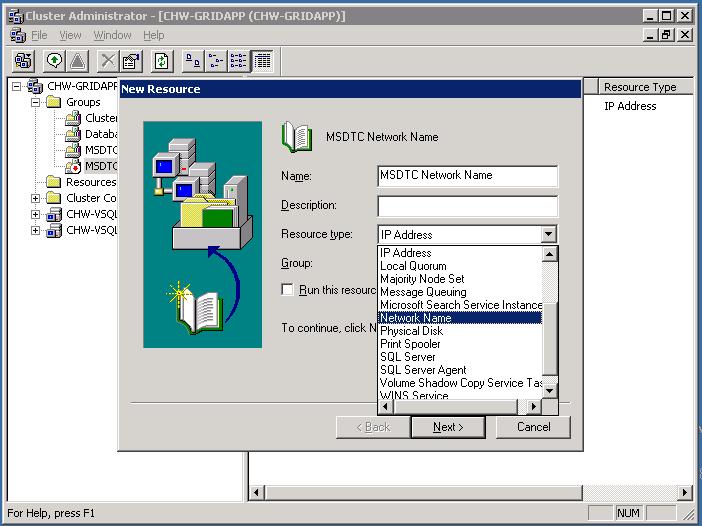Select the offline MSDTC group with red arrow
This screenshot has width=702, height=526.
pyautogui.click(x=101, y=166)
